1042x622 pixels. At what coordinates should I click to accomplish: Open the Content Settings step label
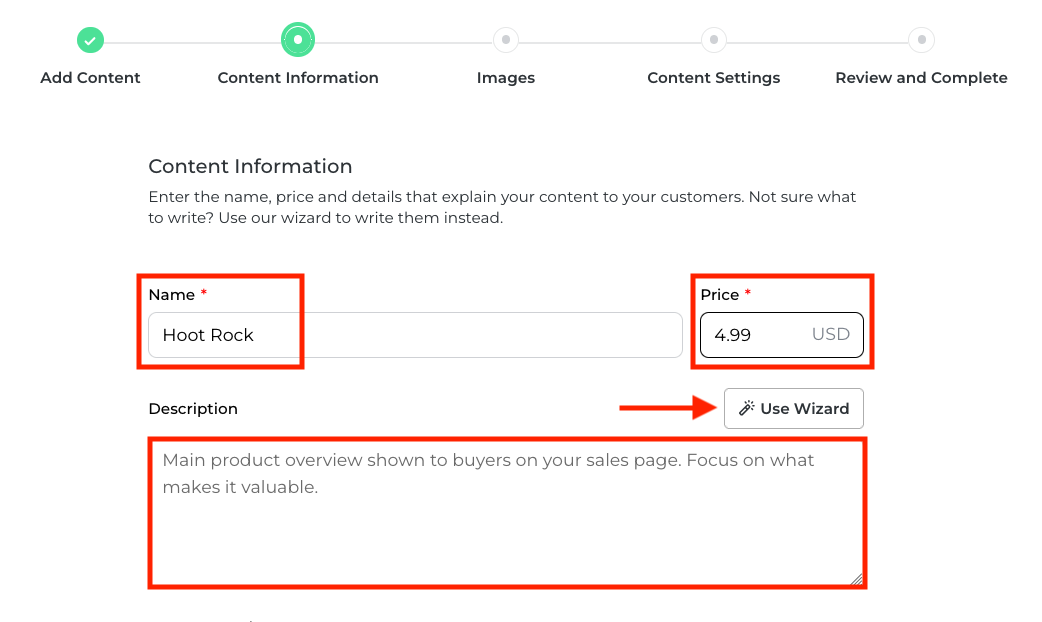(x=713, y=78)
